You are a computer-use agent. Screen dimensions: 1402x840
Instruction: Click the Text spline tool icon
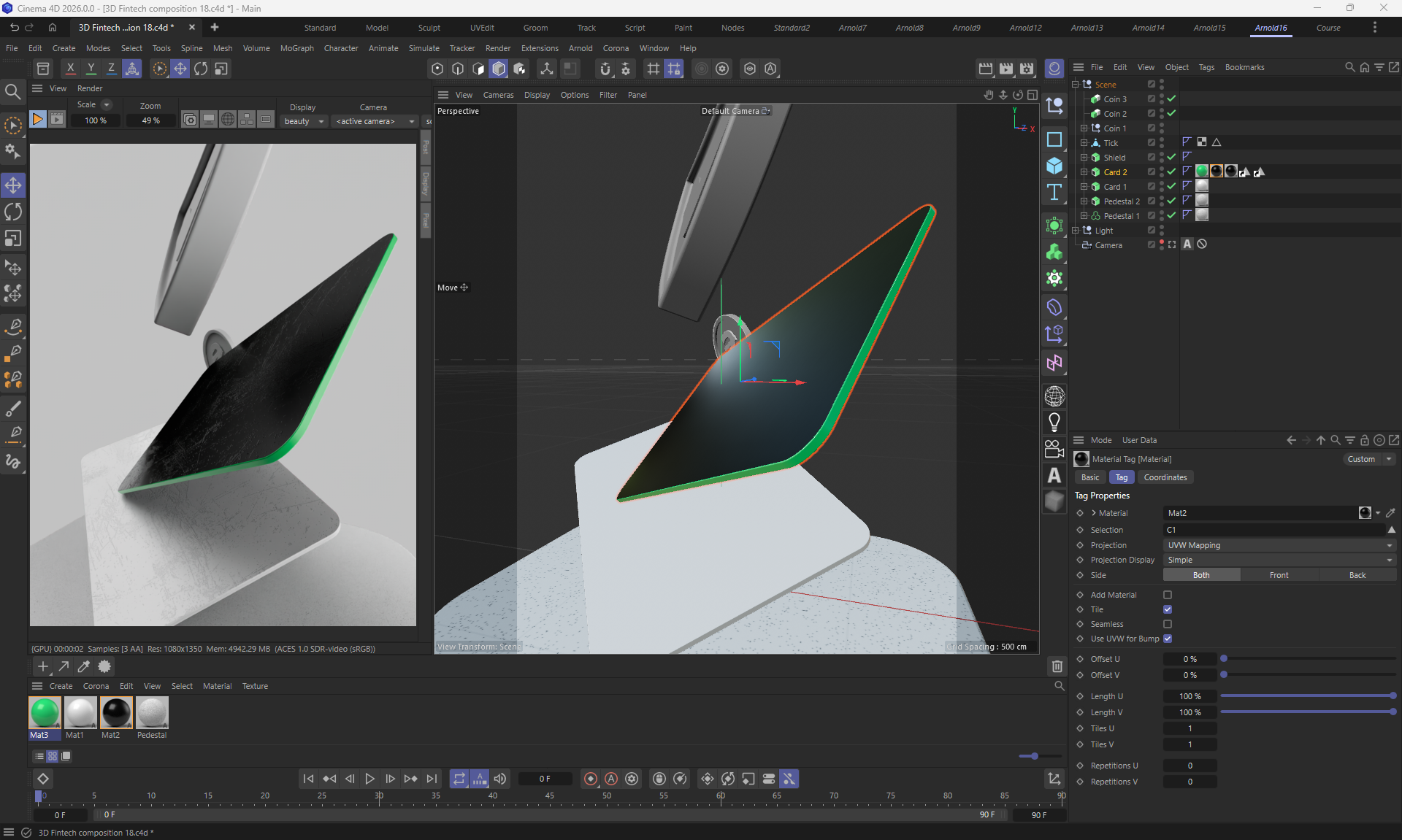pyautogui.click(x=1054, y=193)
